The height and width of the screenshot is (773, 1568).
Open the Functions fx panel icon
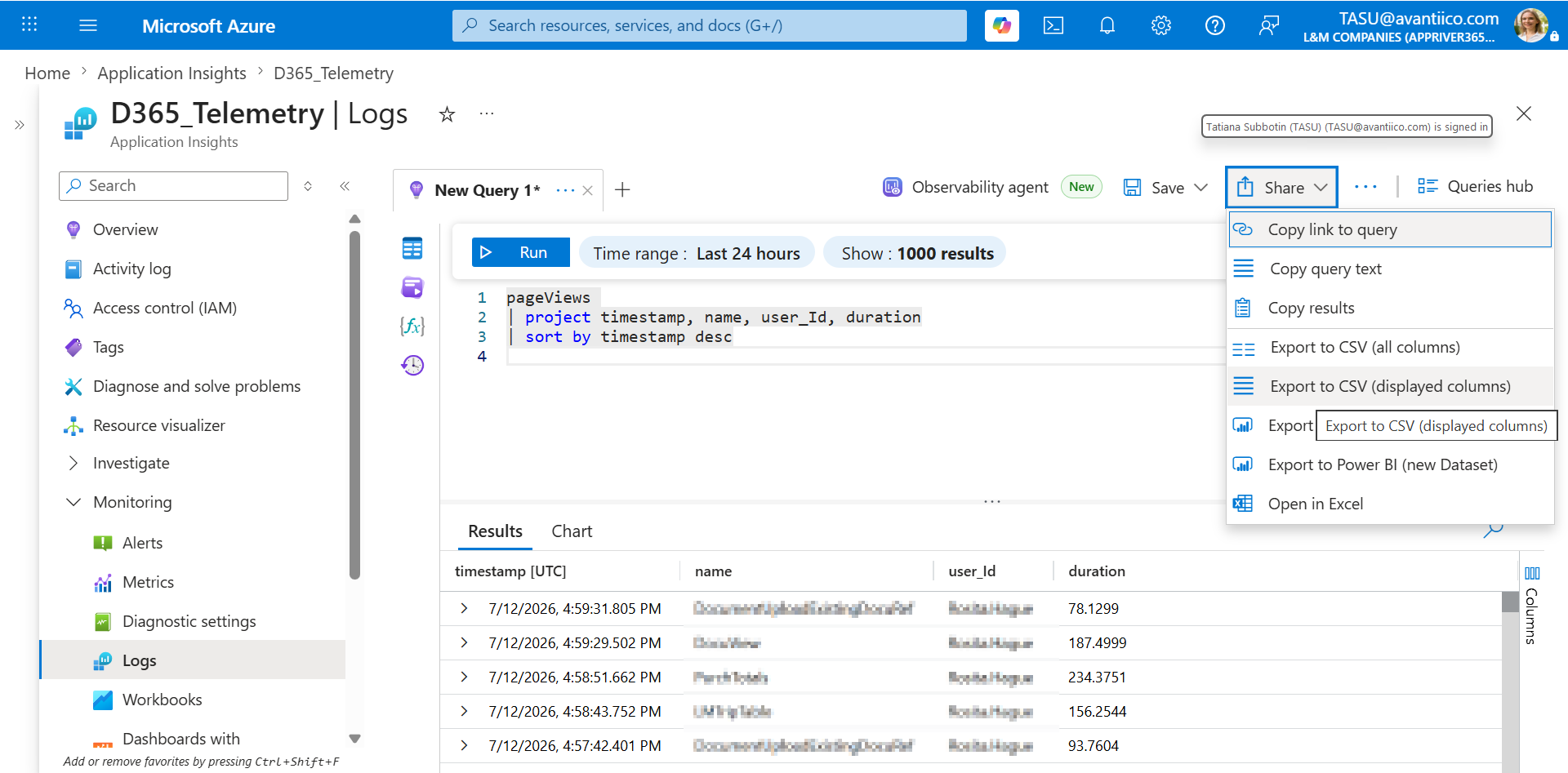[412, 327]
